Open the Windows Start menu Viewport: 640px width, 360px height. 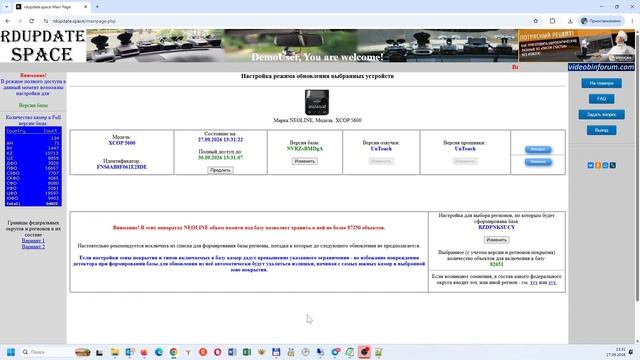click(x=11, y=352)
